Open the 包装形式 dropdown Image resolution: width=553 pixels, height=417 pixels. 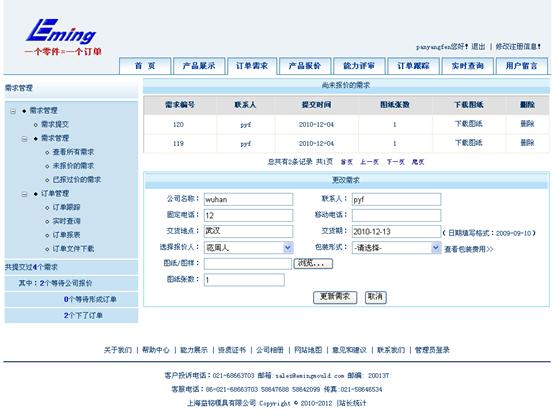[x=396, y=248]
